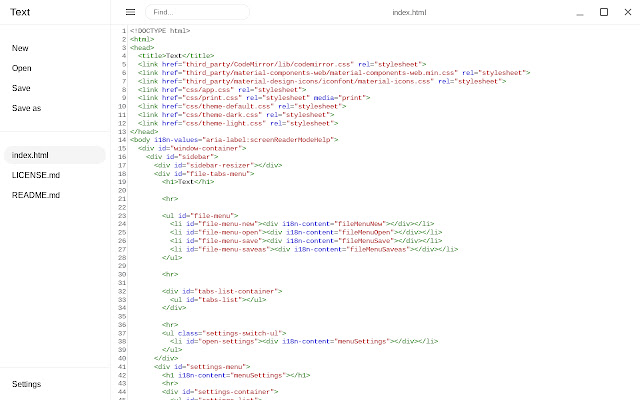
Task: Select New in the sidebar file menu
Action: pyautogui.click(x=20, y=48)
